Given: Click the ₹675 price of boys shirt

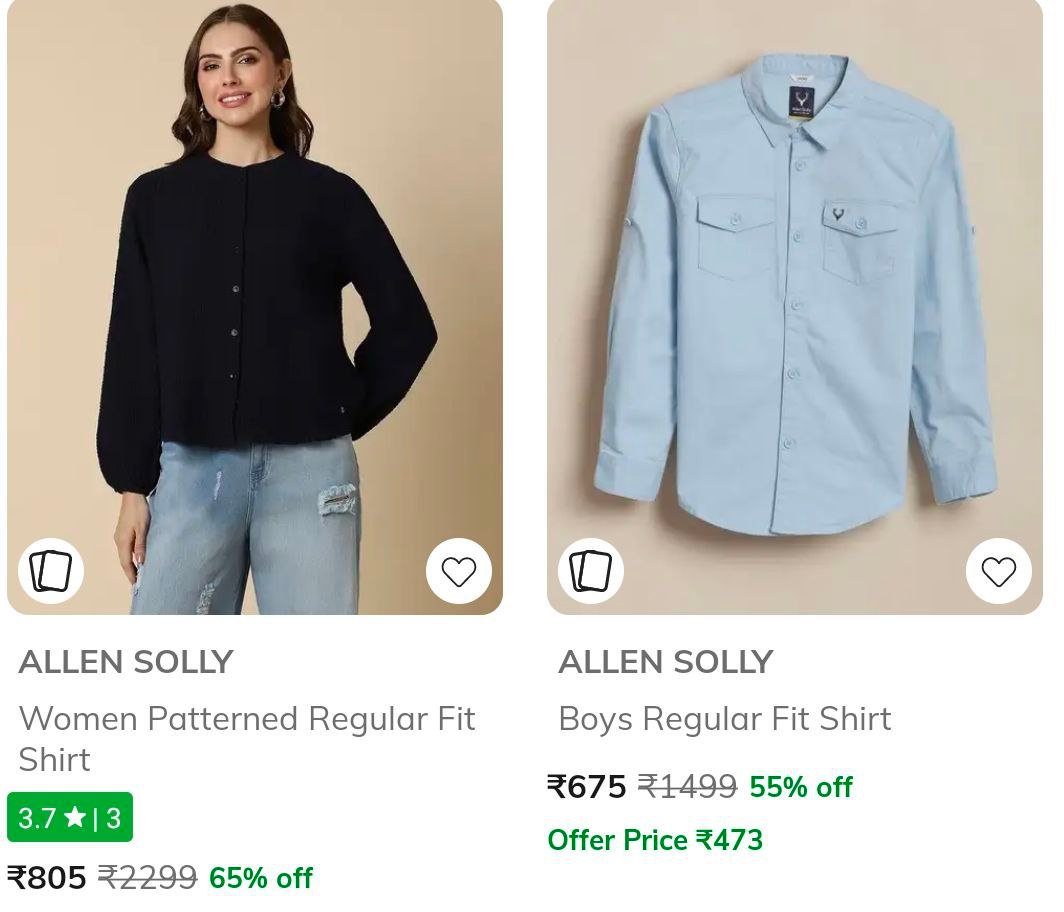Looking at the screenshot, I should pyautogui.click(x=587, y=787).
